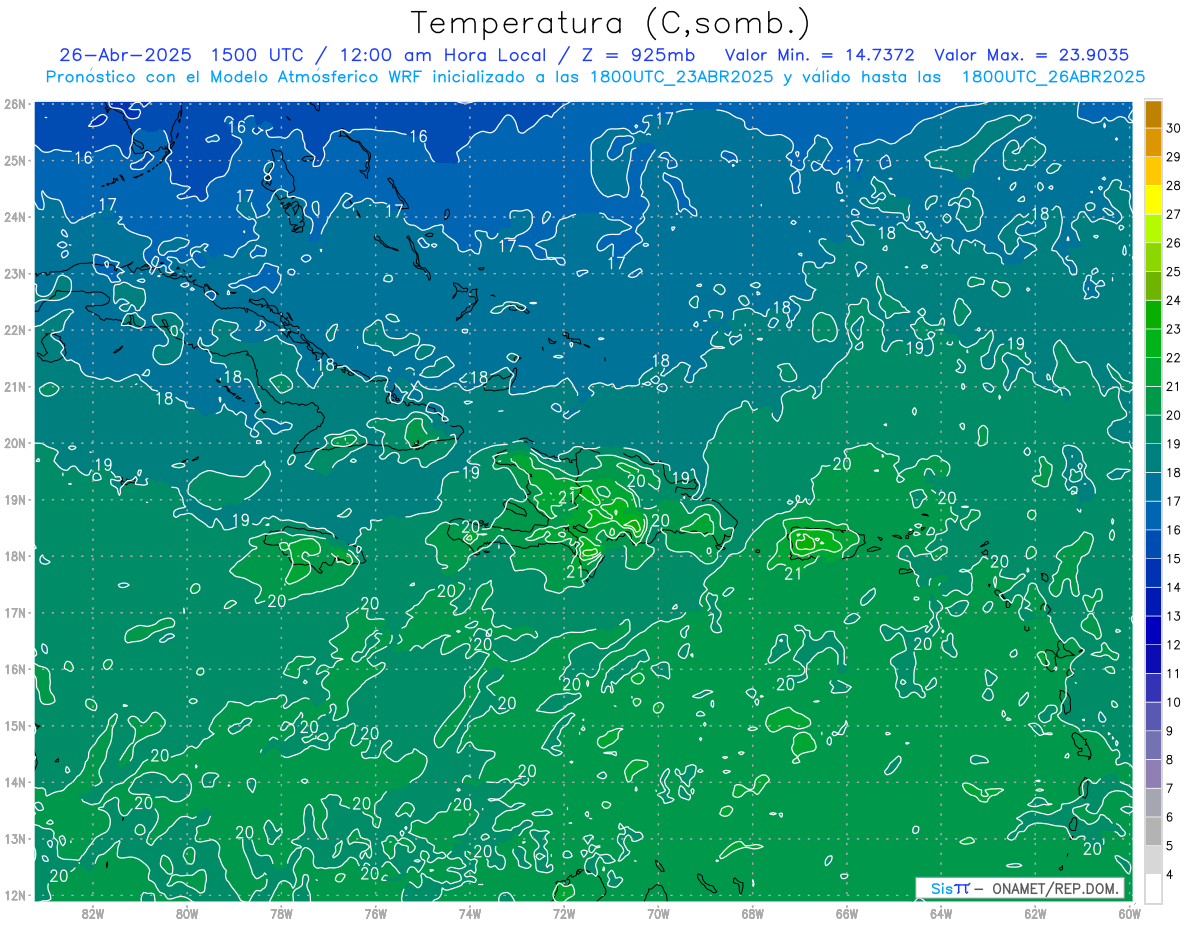Click the 13N latitude axis label
Viewport: 1200px width, 927px height.
[x=14, y=838]
